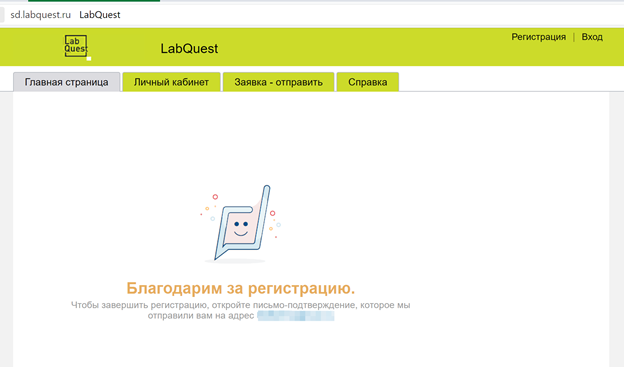
Task: Click the blurred email address
Action: tap(296, 316)
